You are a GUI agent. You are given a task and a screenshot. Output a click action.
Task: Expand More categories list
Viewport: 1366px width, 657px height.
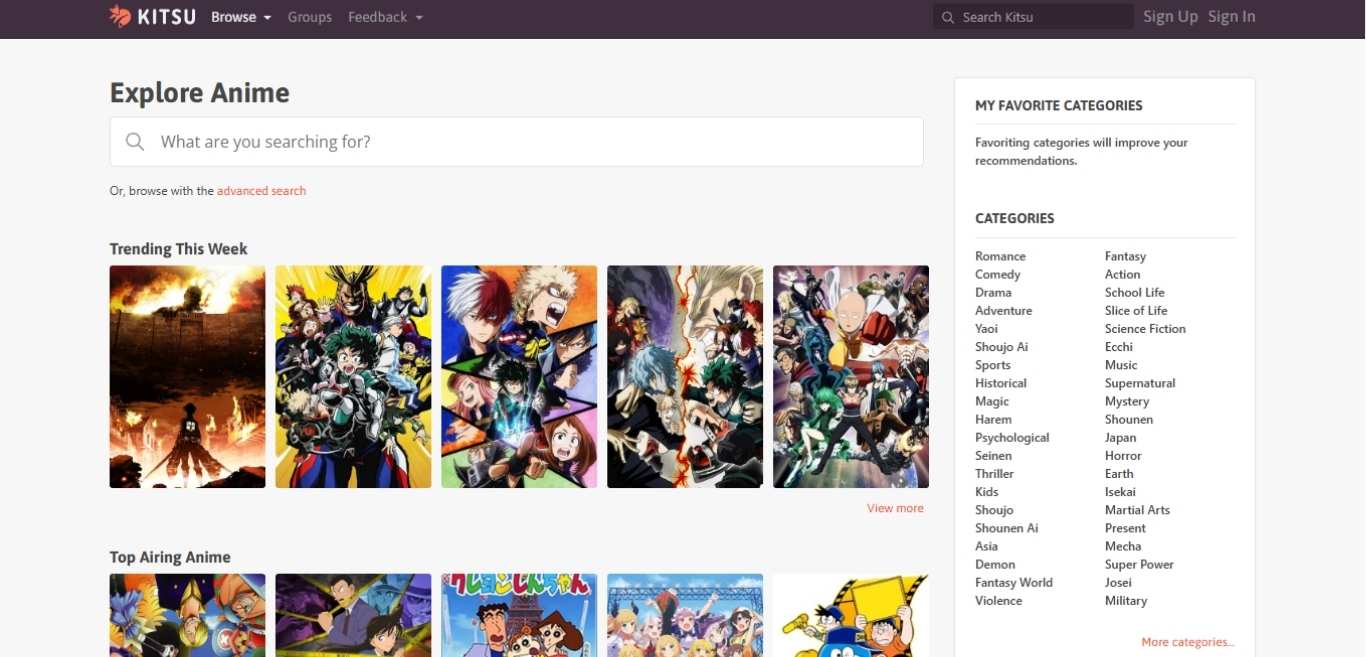(1187, 642)
